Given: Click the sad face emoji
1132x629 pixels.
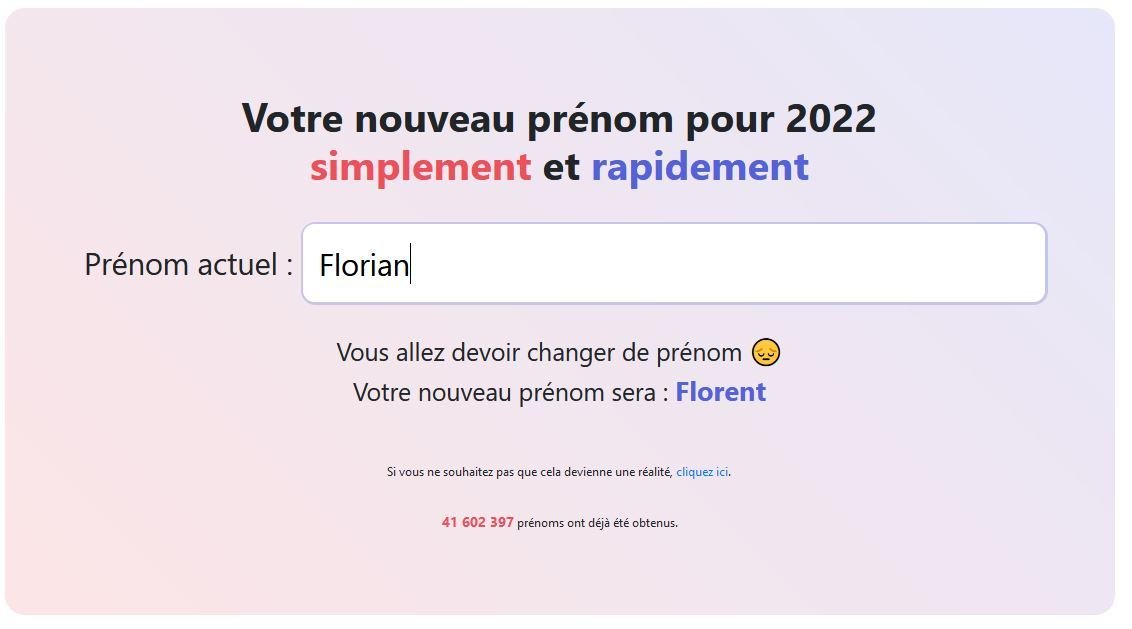Looking at the screenshot, I should point(765,352).
